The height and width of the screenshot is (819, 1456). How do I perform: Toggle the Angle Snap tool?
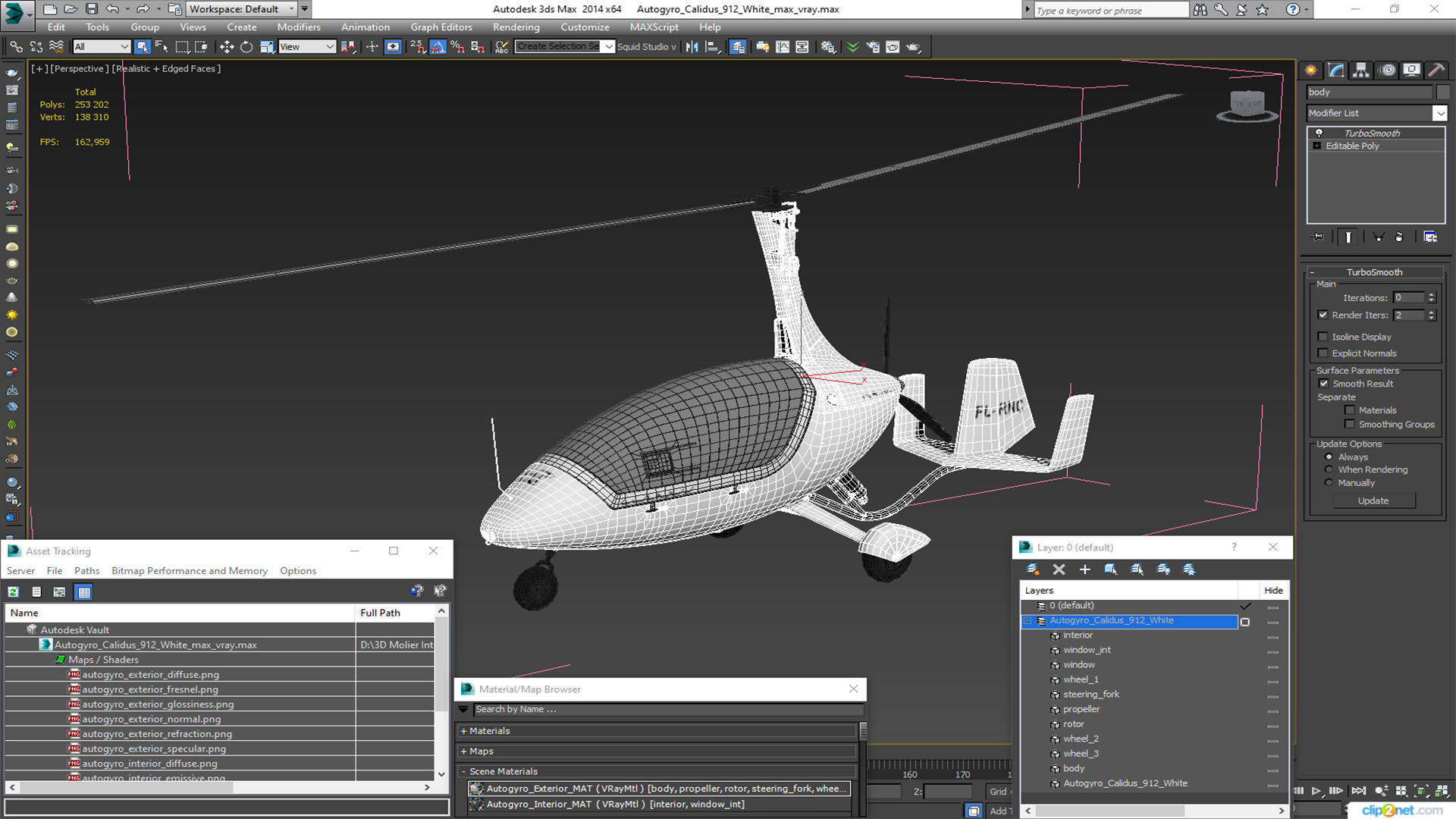438,47
